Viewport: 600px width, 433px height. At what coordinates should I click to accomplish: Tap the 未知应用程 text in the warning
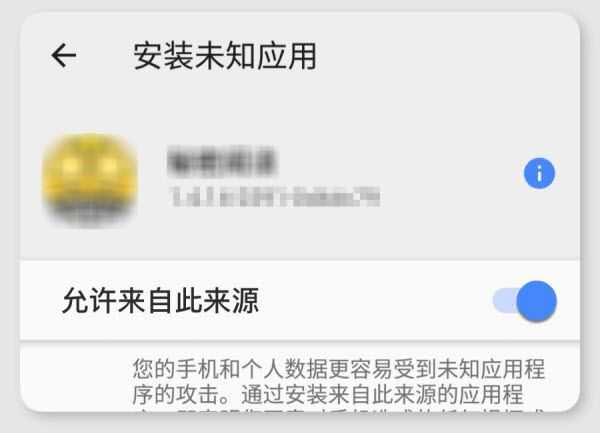pyautogui.click(x=491, y=369)
